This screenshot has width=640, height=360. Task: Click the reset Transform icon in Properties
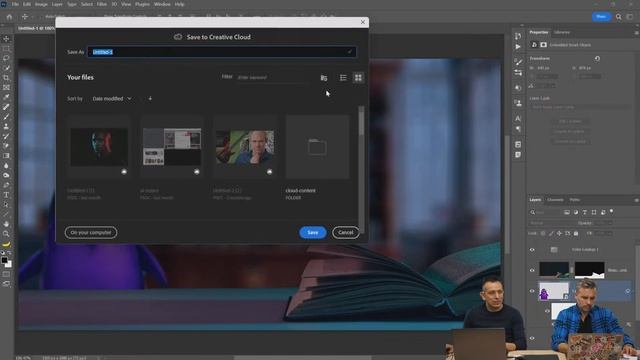coord(597,58)
